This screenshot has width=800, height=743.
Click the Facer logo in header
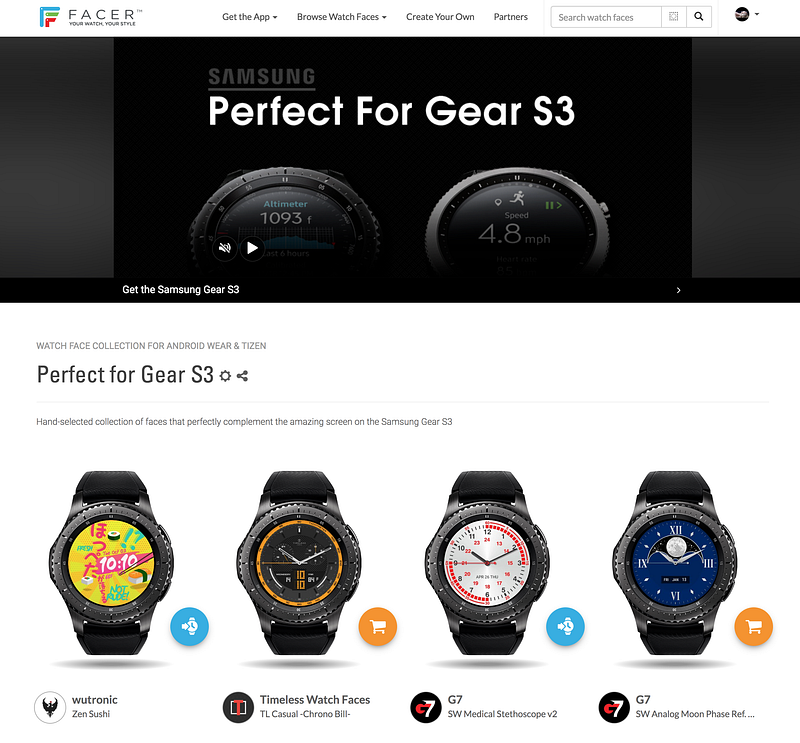pyautogui.click(x=91, y=17)
